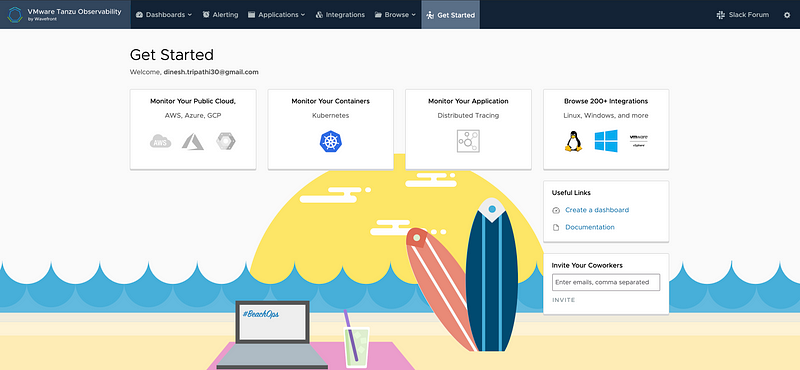Click the Slack icon beside Slack Forum
This screenshot has width=800, height=370.
point(721,15)
